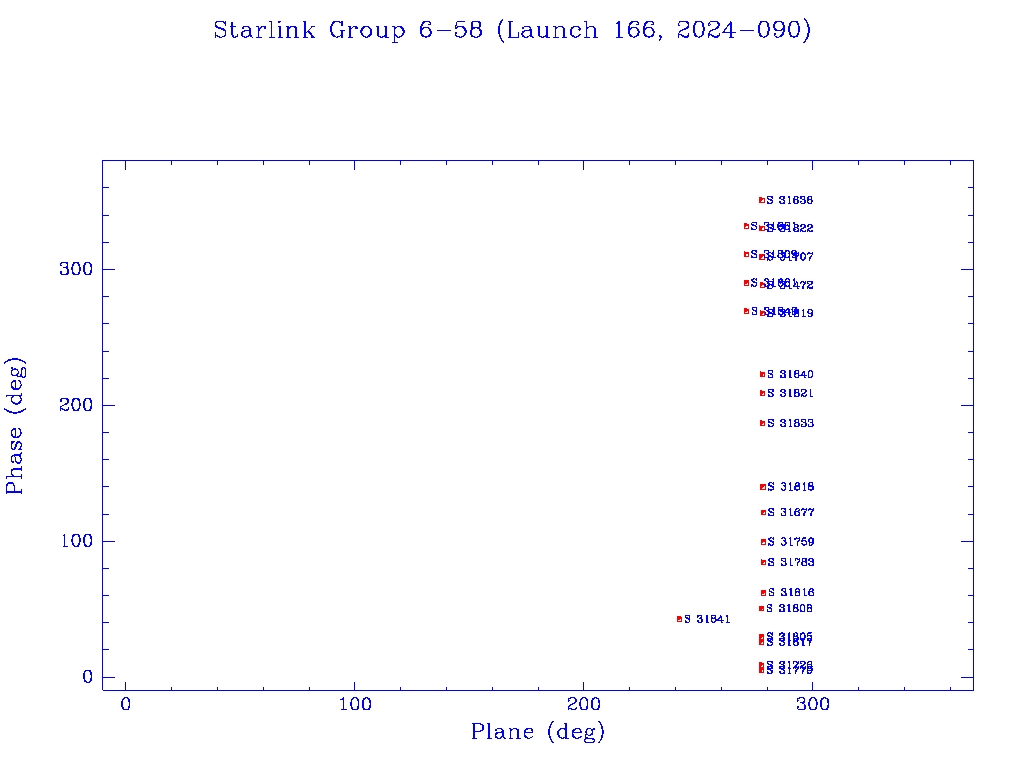Viewport: 1024px width, 768px height.
Task: Select the satellite label S 31608
Action: [x=790, y=609]
